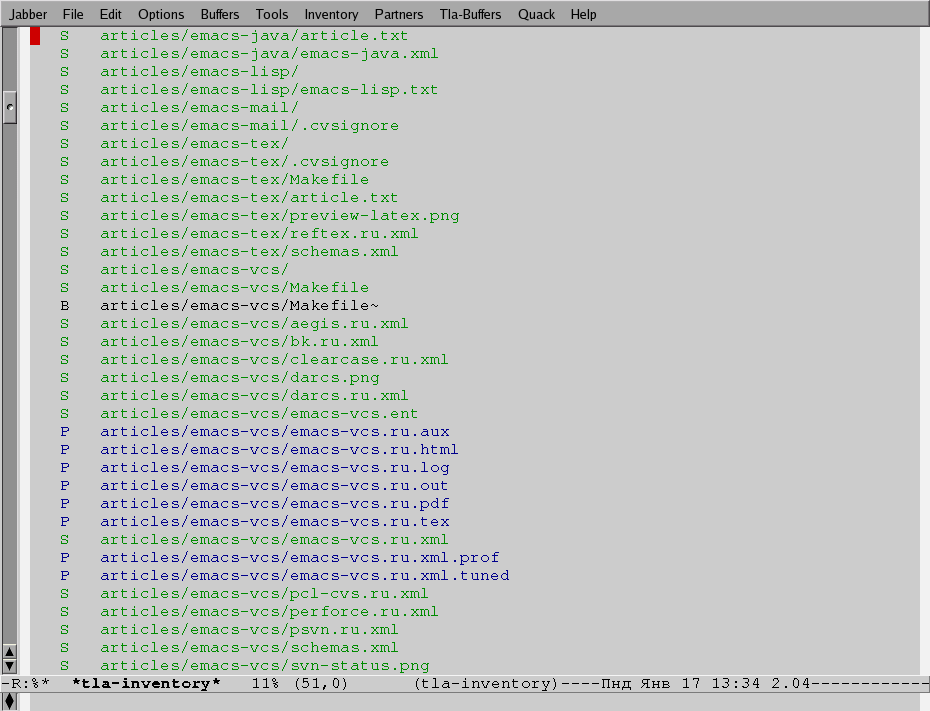Click the S marker beside darcs.png

[65, 378]
